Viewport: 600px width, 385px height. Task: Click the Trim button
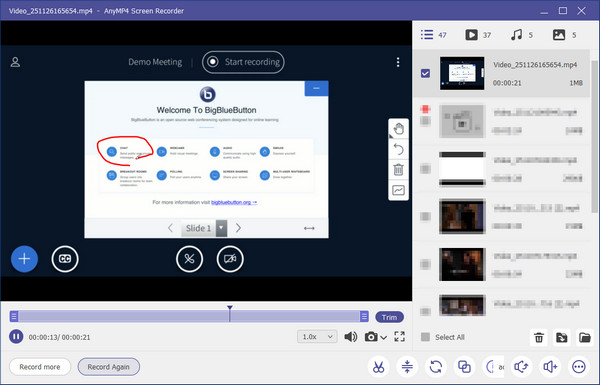pyautogui.click(x=389, y=317)
